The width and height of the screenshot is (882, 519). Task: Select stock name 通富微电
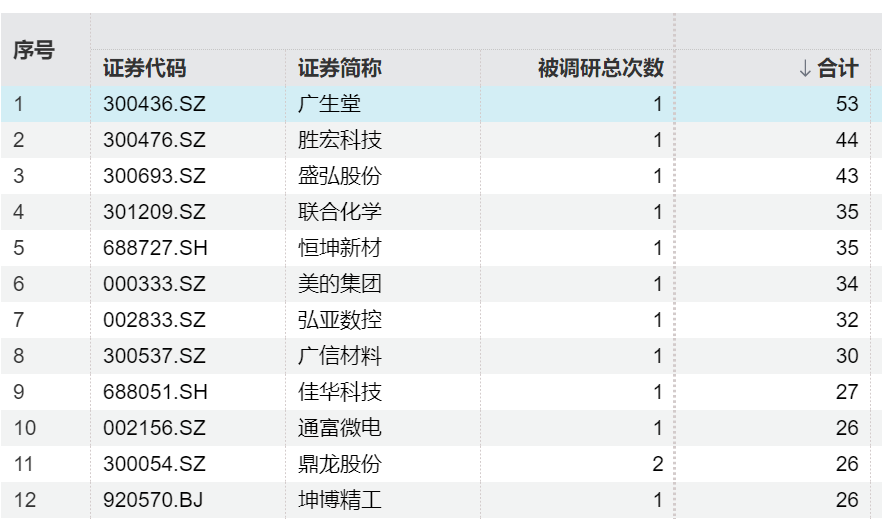340,428
